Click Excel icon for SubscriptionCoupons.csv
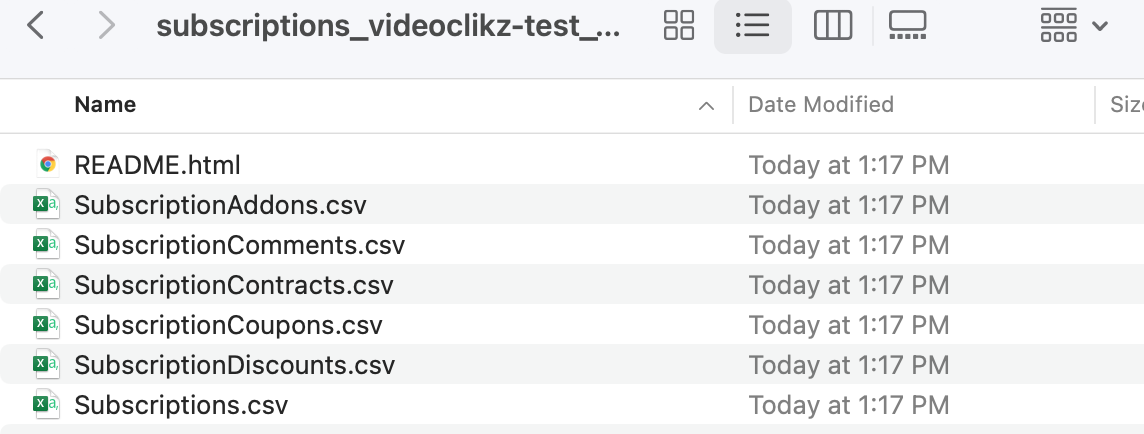This screenshot has height=434, width=1144. point(47,324)
